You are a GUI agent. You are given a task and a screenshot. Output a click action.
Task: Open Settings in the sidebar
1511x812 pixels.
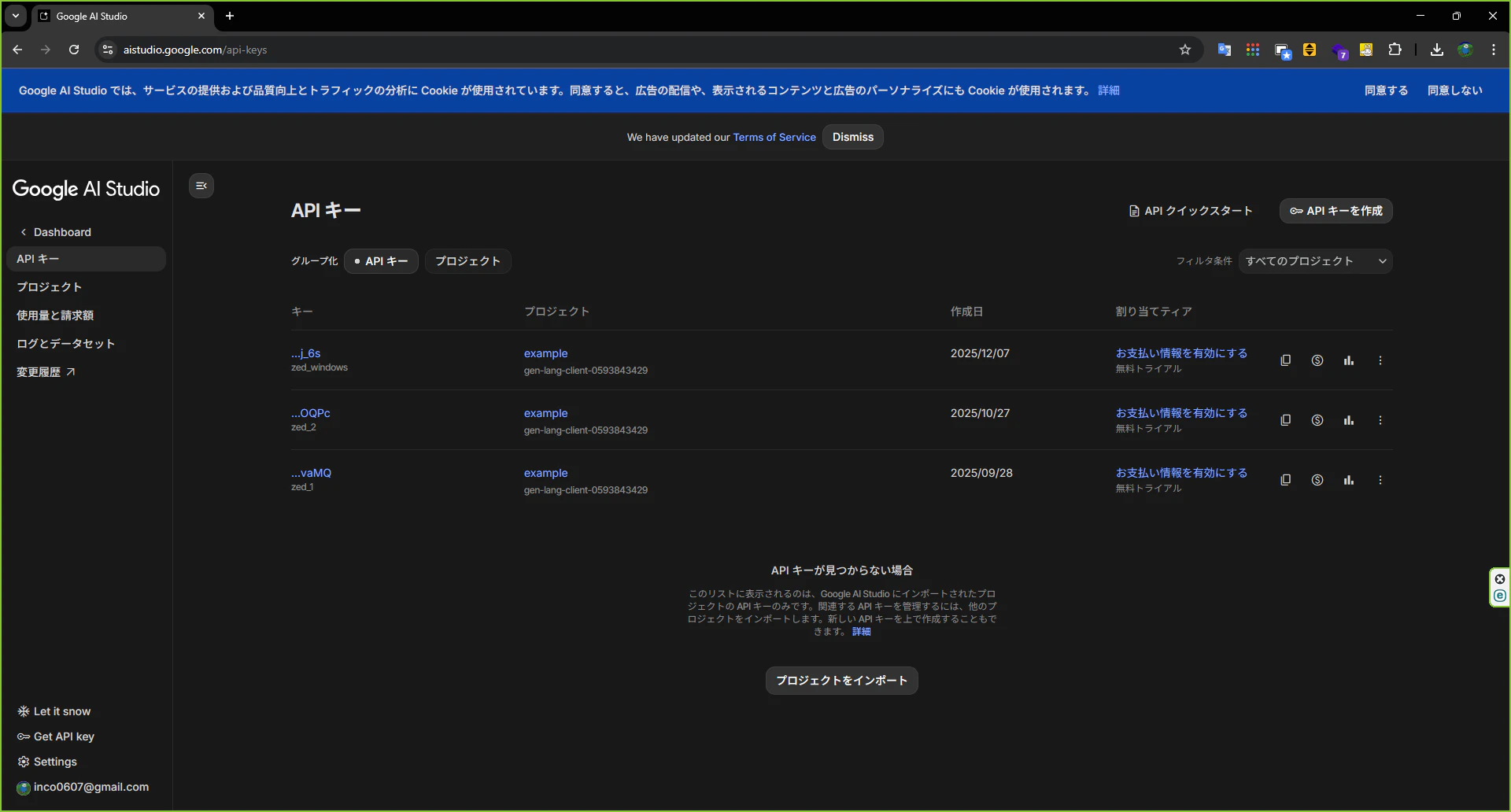click(47, 762)
